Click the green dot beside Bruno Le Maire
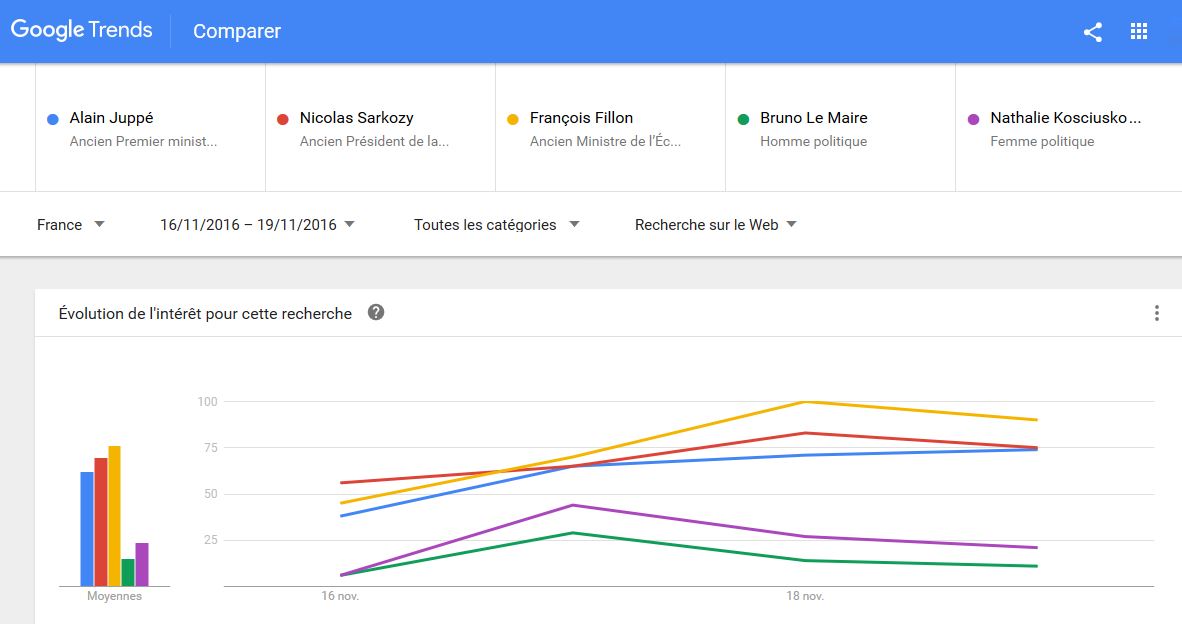The width and height of the screenshot is (1182, 624). [743, 119]
